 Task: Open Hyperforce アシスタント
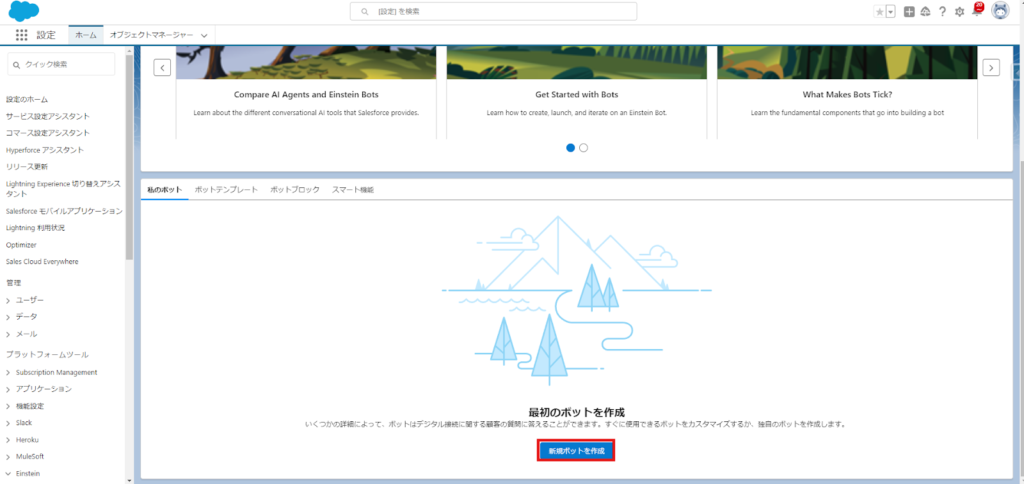(44, 150)
